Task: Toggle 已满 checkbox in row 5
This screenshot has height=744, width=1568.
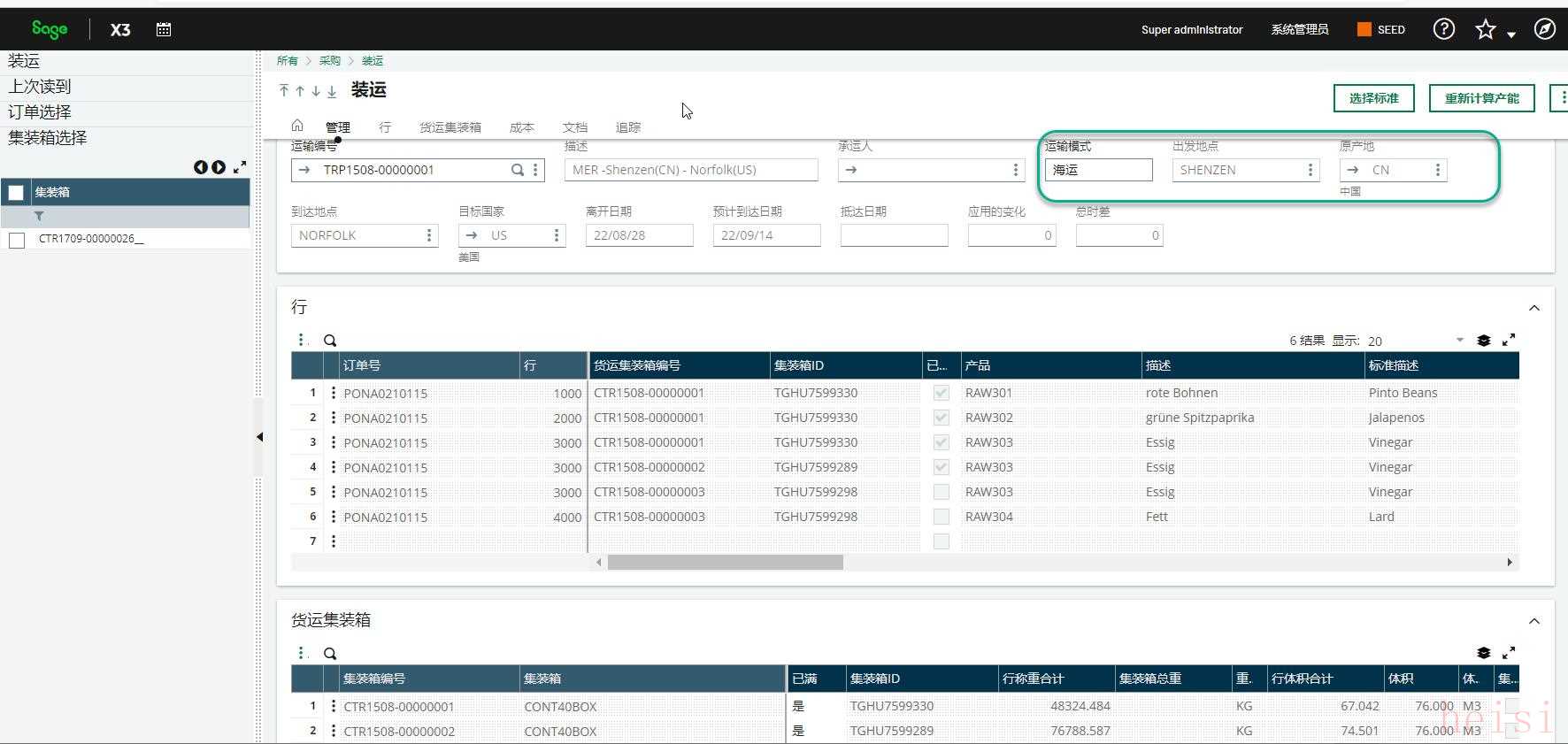Action: point(942,492)
